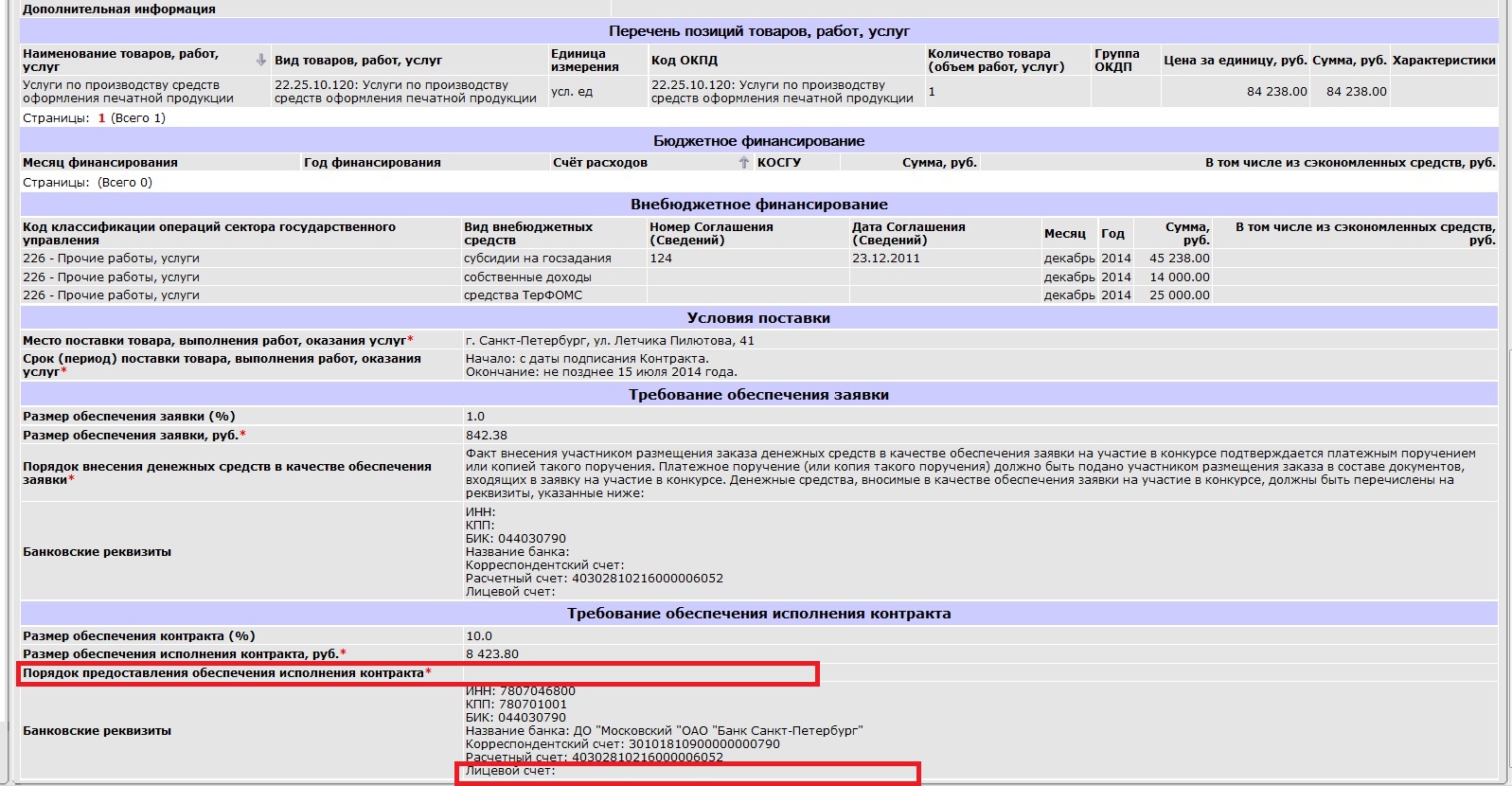The height and width of the screenshot is (786, 1512).
Task: Click the Характеристики column header
Action: click(1444, 60)
